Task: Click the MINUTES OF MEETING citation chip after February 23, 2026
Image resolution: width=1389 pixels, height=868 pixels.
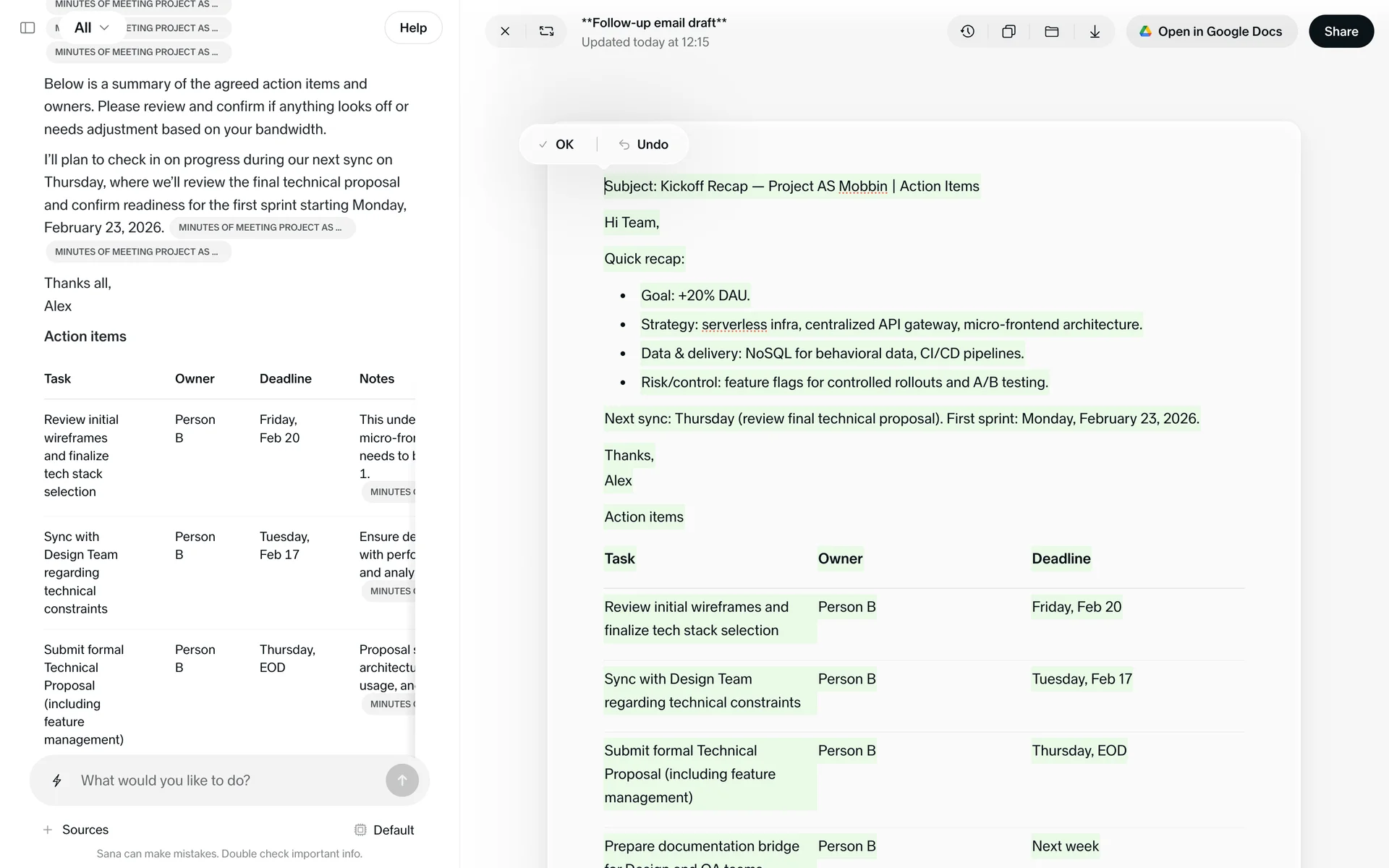Action: pyautogui.click(x=261, y=227)
